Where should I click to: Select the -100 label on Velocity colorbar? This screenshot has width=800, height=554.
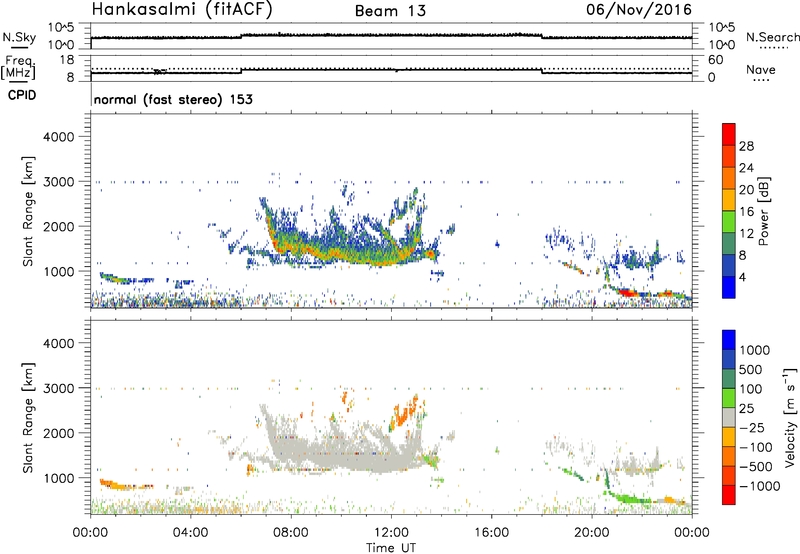(x=754, y=447)
